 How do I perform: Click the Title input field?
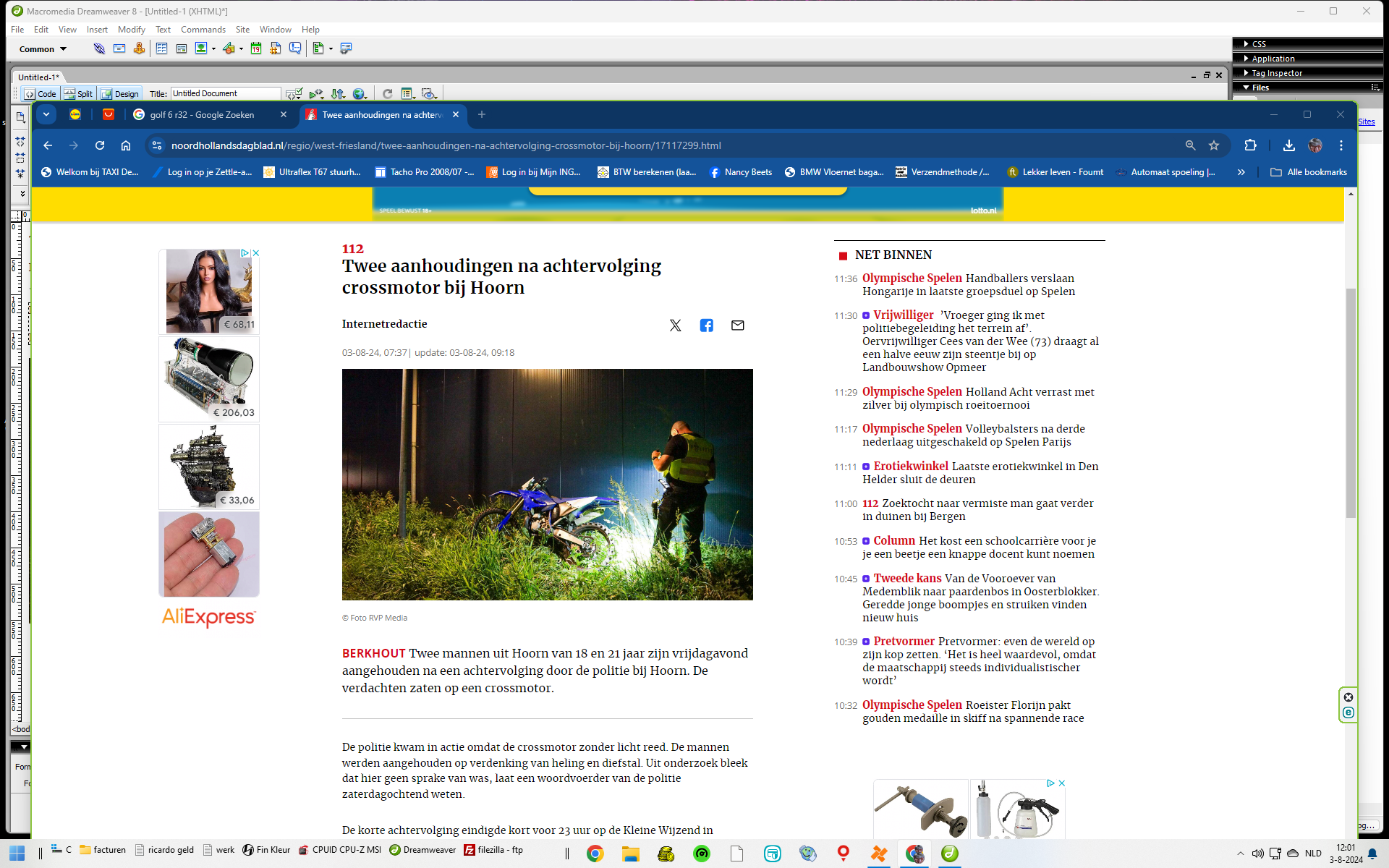tap(226, 93)
